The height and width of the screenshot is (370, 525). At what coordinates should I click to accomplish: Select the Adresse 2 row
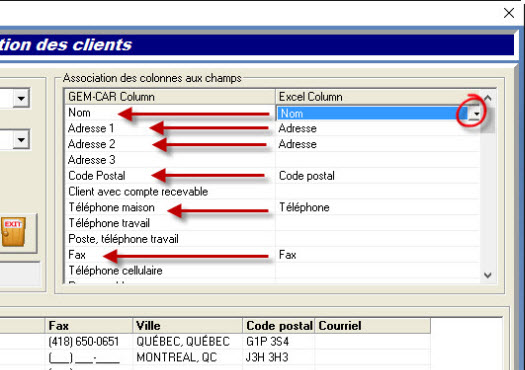pos(170,144)
